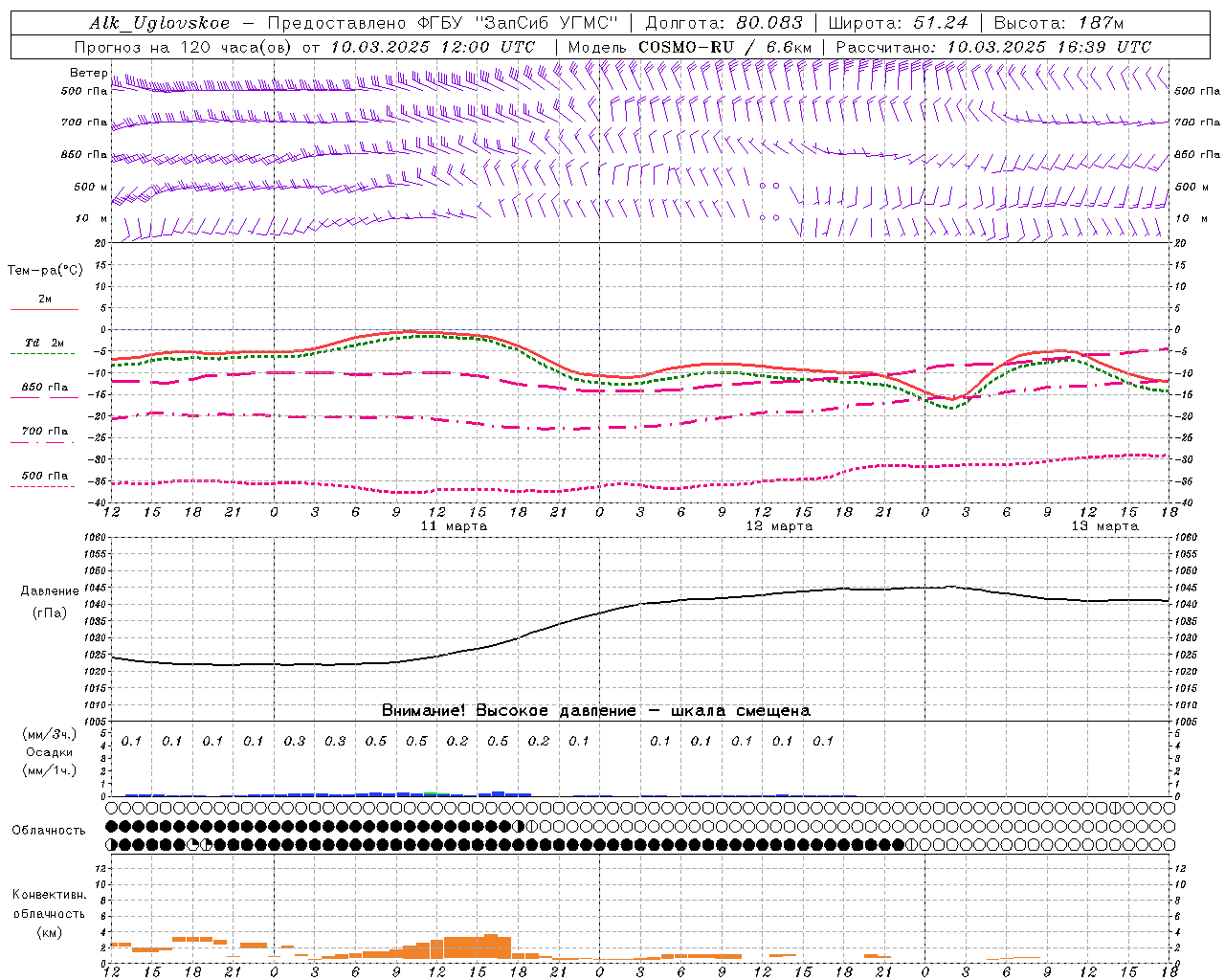This screenshot has width=1225, height=980.
Task: Click '1005' on the left pressure axis
Action: pyautogui.click(x=95, y=722)
